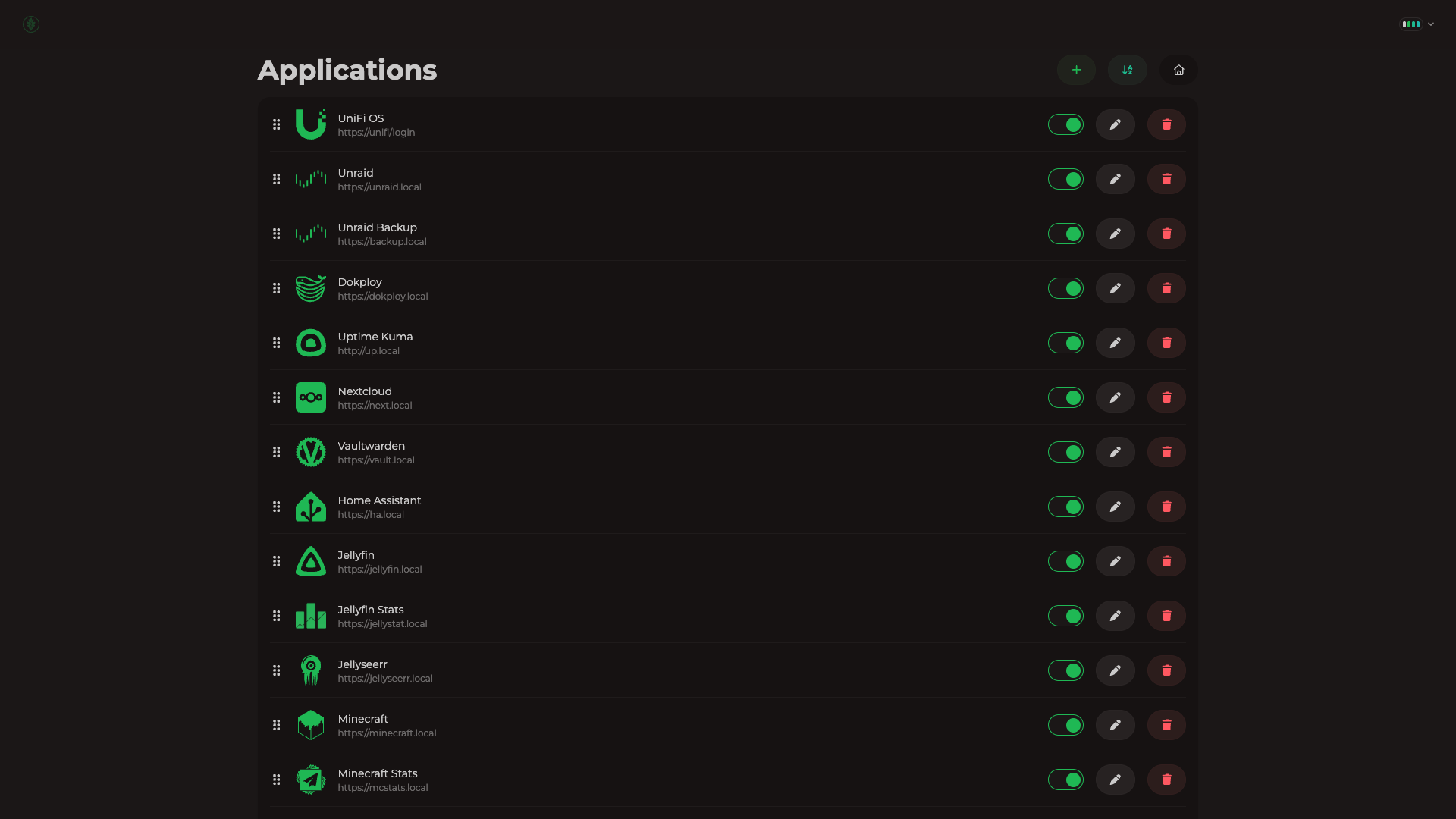
Task: Click the Home Assistant logo icon
Action: pyautogui.click(x=311, y=507)
